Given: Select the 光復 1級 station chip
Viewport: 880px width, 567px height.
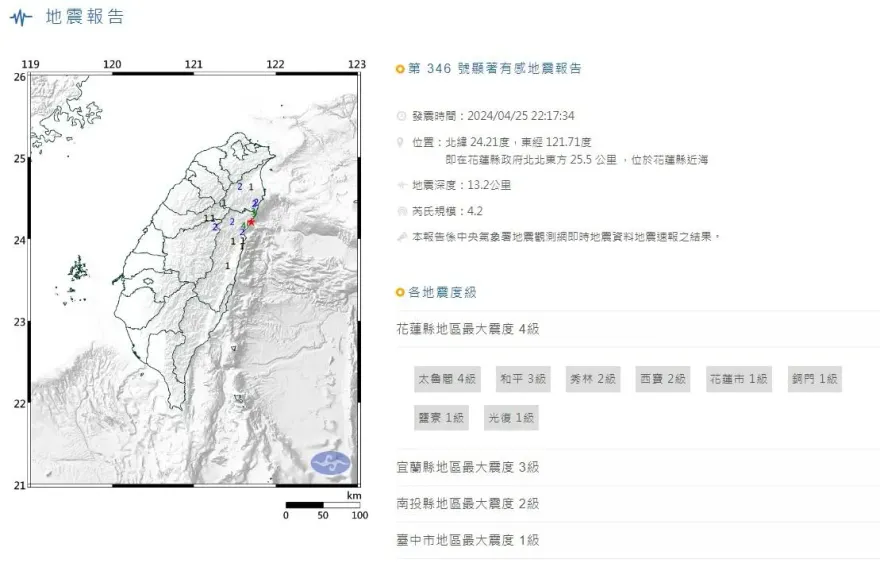Looking at the screenshot, I should coord(511,417).
